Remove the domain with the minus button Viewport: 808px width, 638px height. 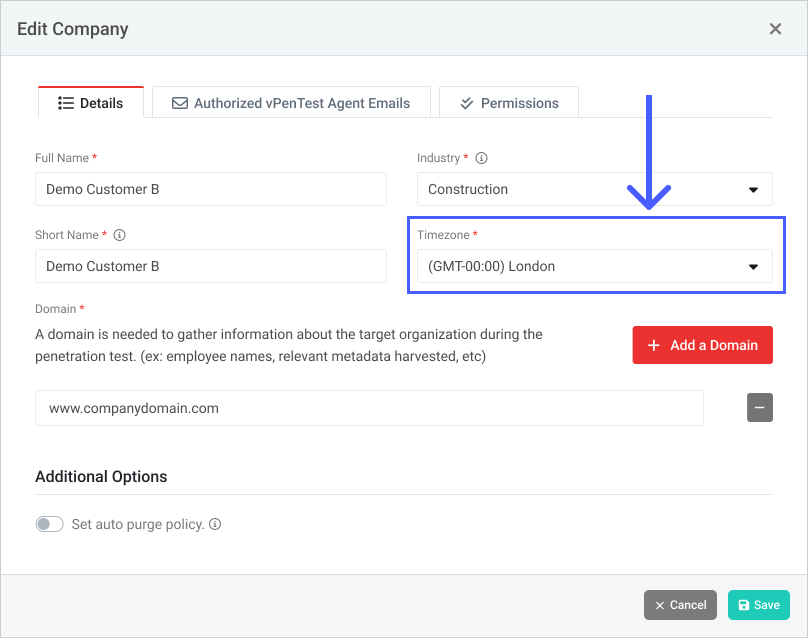point(759,407)
